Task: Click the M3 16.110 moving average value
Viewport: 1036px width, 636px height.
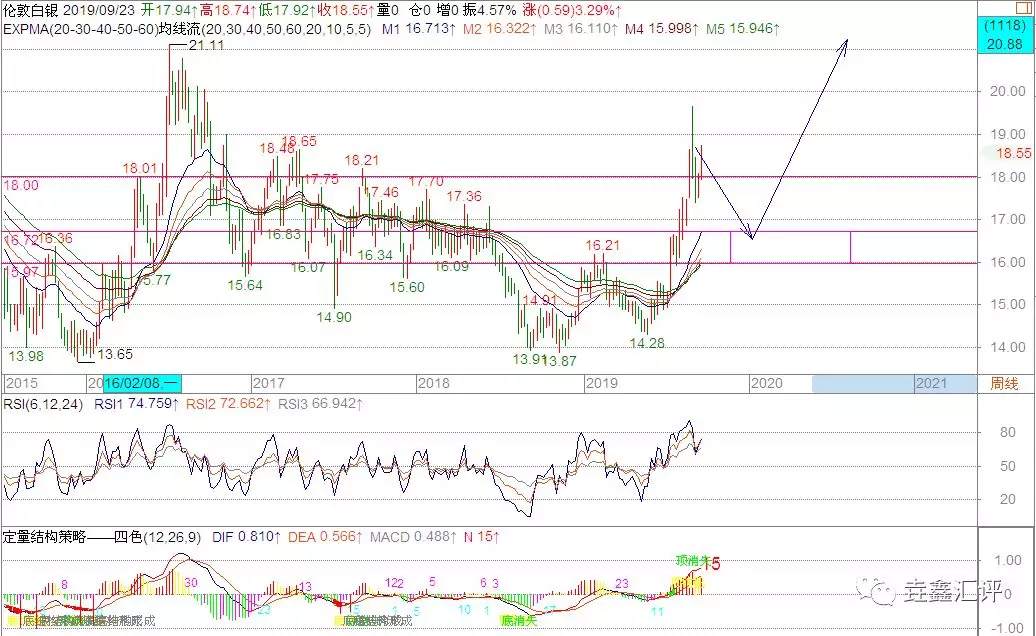Action: 581,29
